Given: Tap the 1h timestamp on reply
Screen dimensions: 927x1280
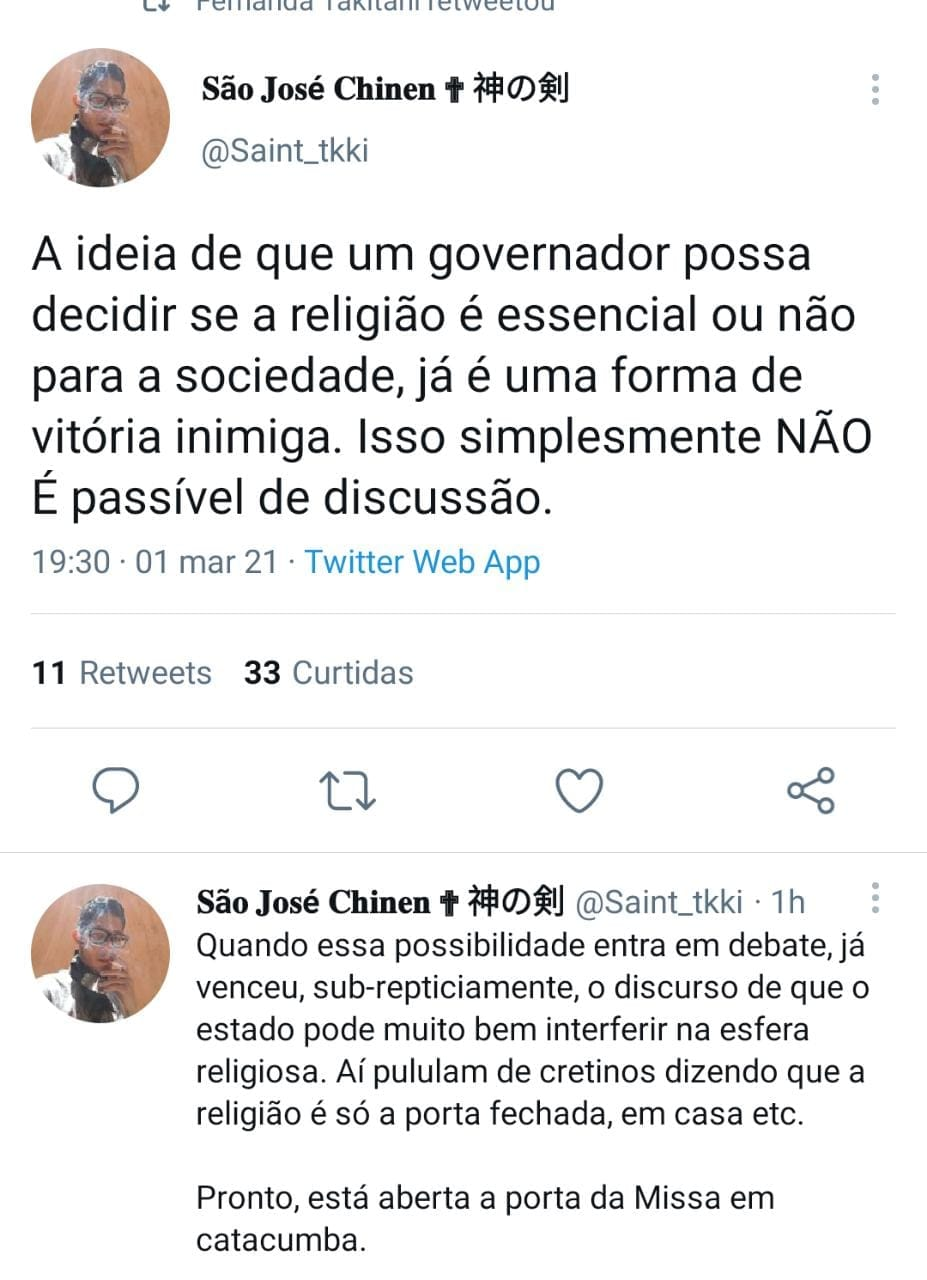Looking at the screenshot, I should (787, 902).
